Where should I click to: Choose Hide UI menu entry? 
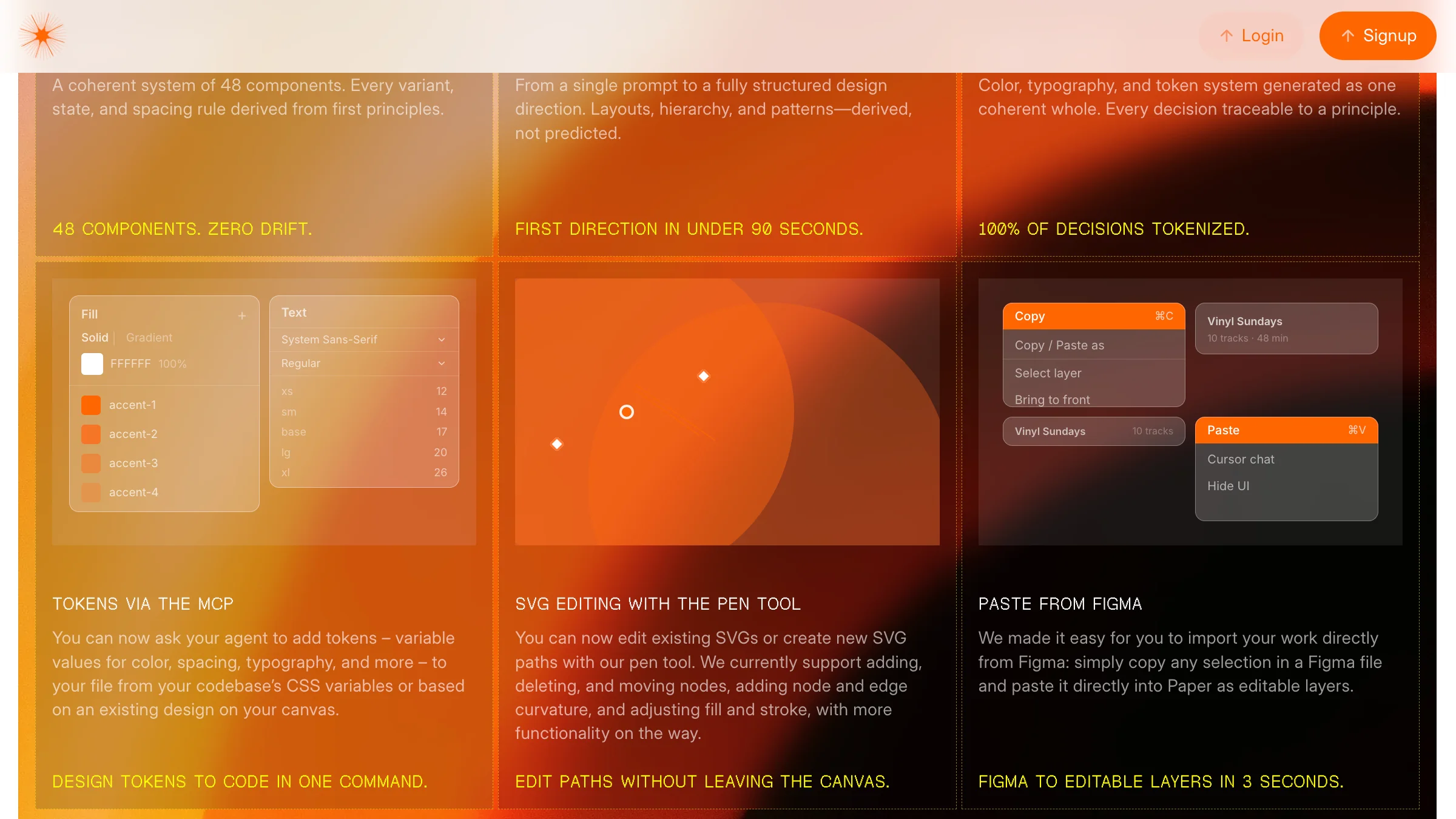tap(1286, 486)
